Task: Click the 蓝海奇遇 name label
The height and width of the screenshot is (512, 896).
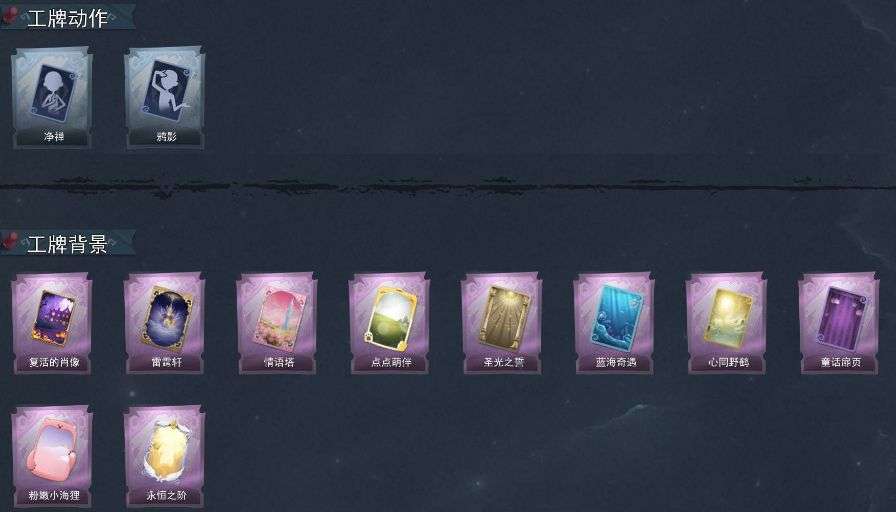Action: 615,362
